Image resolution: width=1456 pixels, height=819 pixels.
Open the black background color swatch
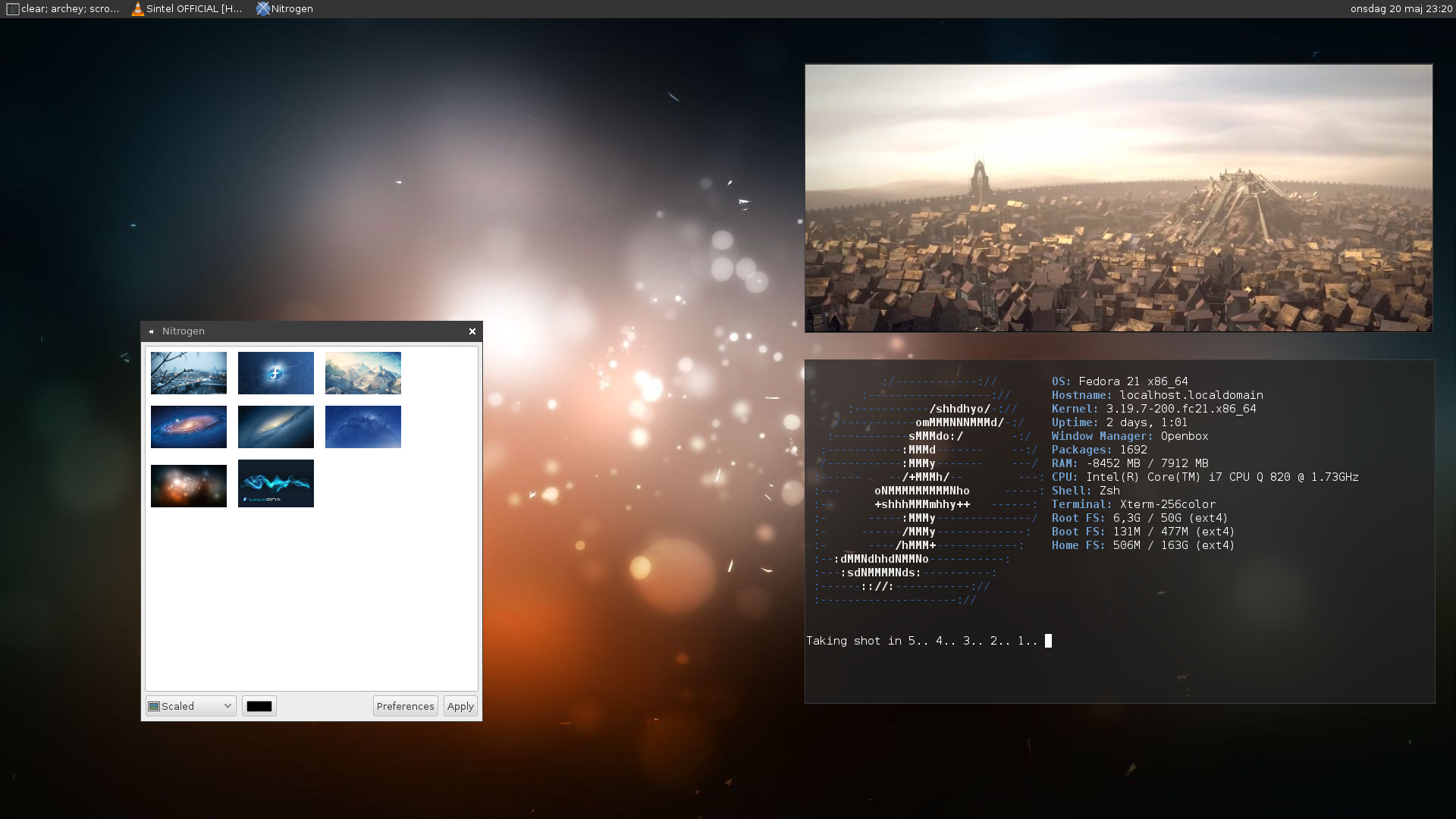point(259,706)
